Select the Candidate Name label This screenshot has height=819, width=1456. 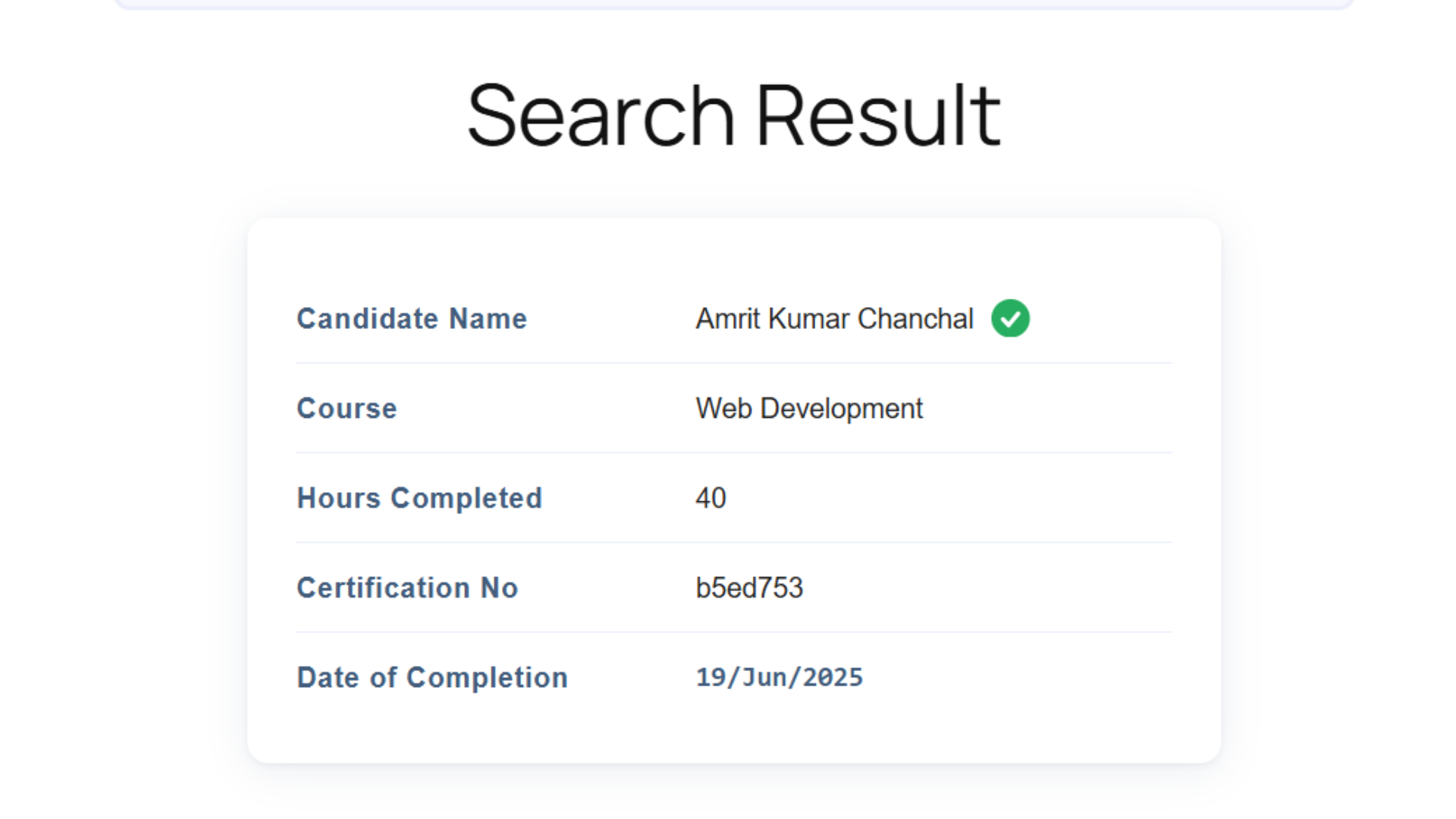pos(412,318)
